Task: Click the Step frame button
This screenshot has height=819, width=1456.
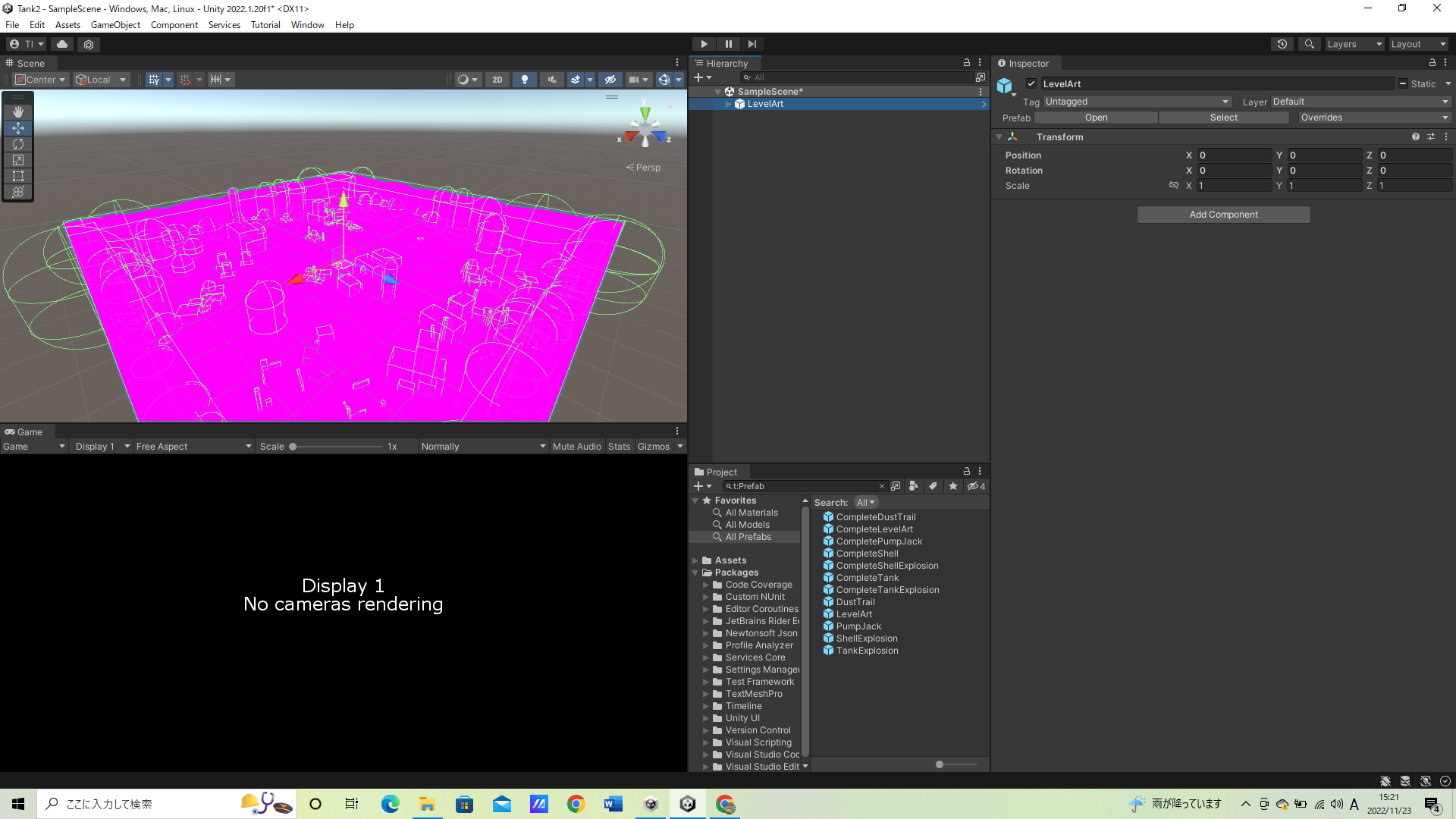Action: coord(752,43)
